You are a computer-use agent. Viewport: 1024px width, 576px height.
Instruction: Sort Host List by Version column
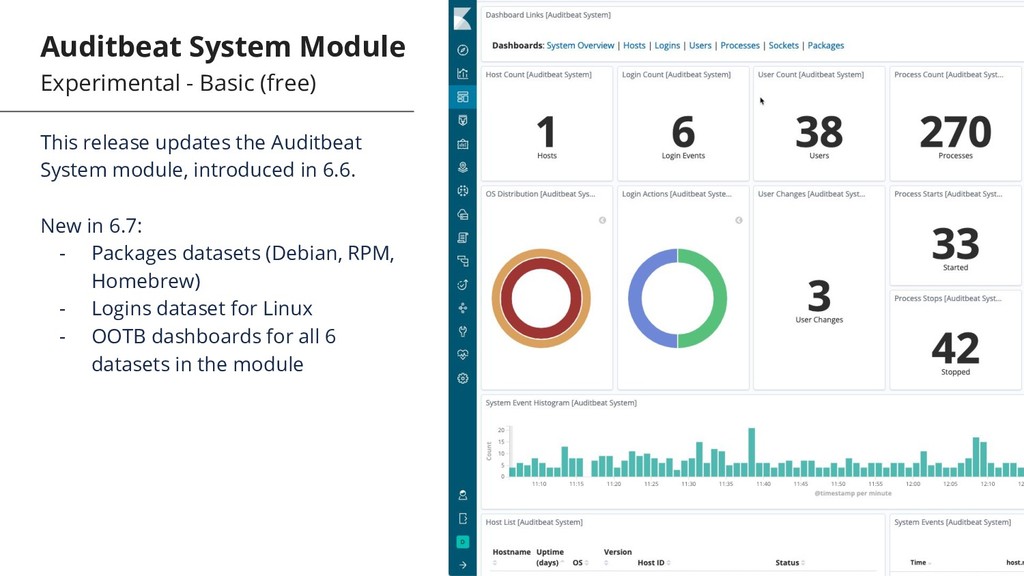[x=617, y=552]
